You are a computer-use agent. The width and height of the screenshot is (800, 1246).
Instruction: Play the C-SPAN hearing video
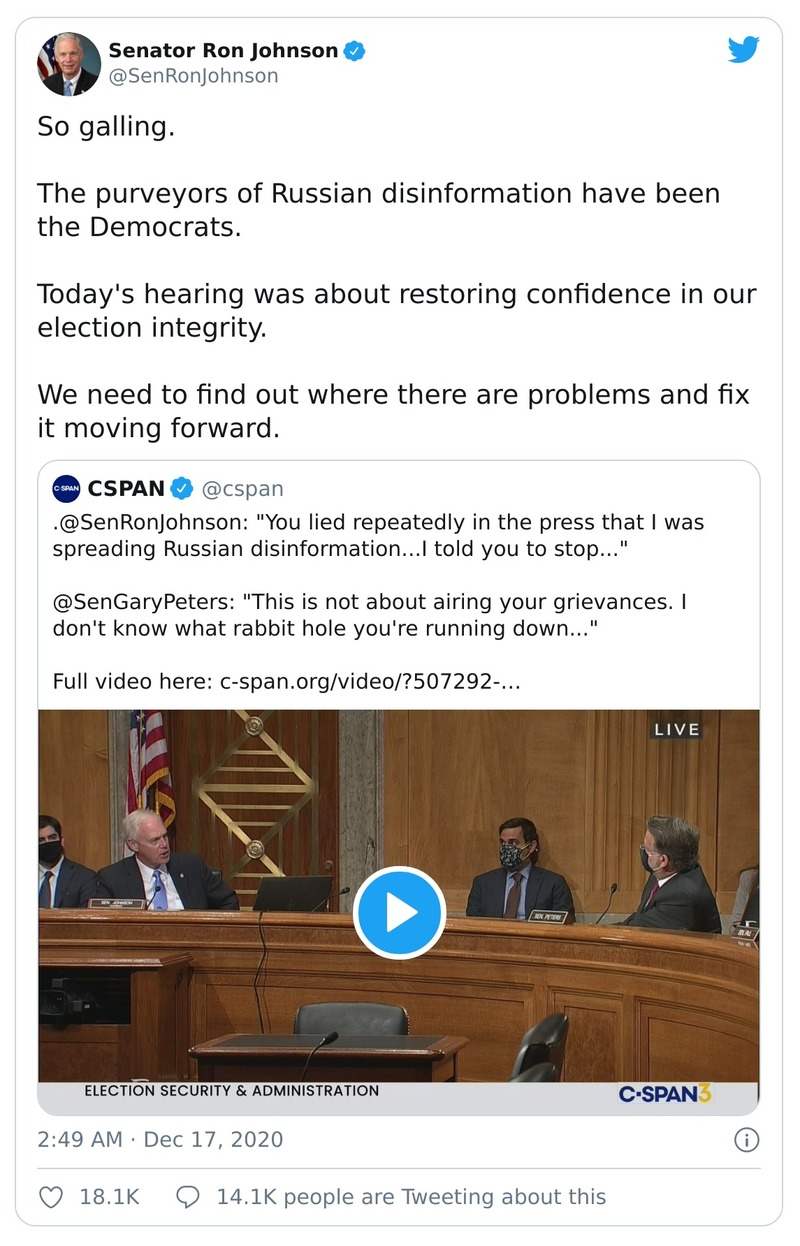[x=399, y=912]
